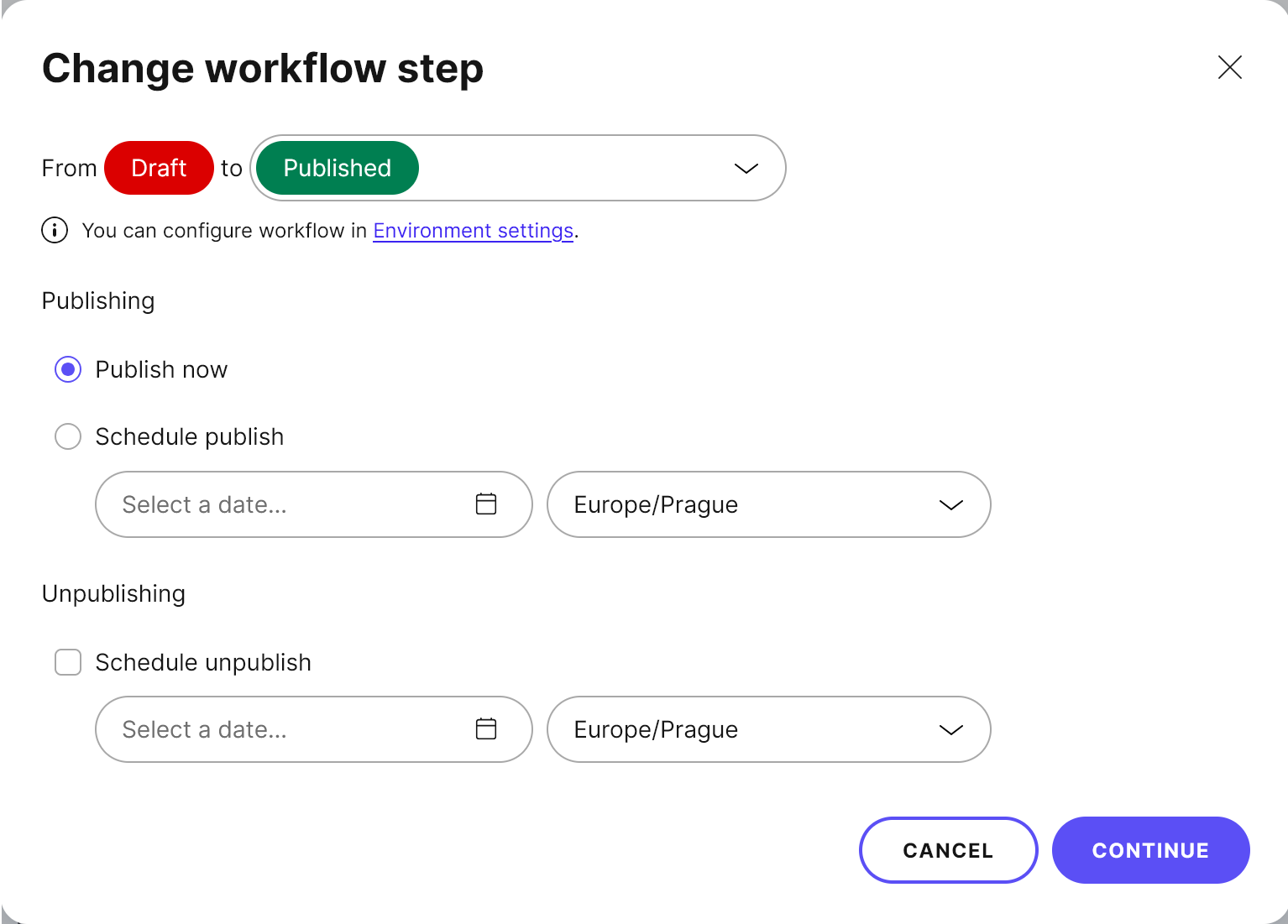Screen dimensions: 1288x924
Task: Close the Change workflow step dialog
Action: tap(1229, 68)
